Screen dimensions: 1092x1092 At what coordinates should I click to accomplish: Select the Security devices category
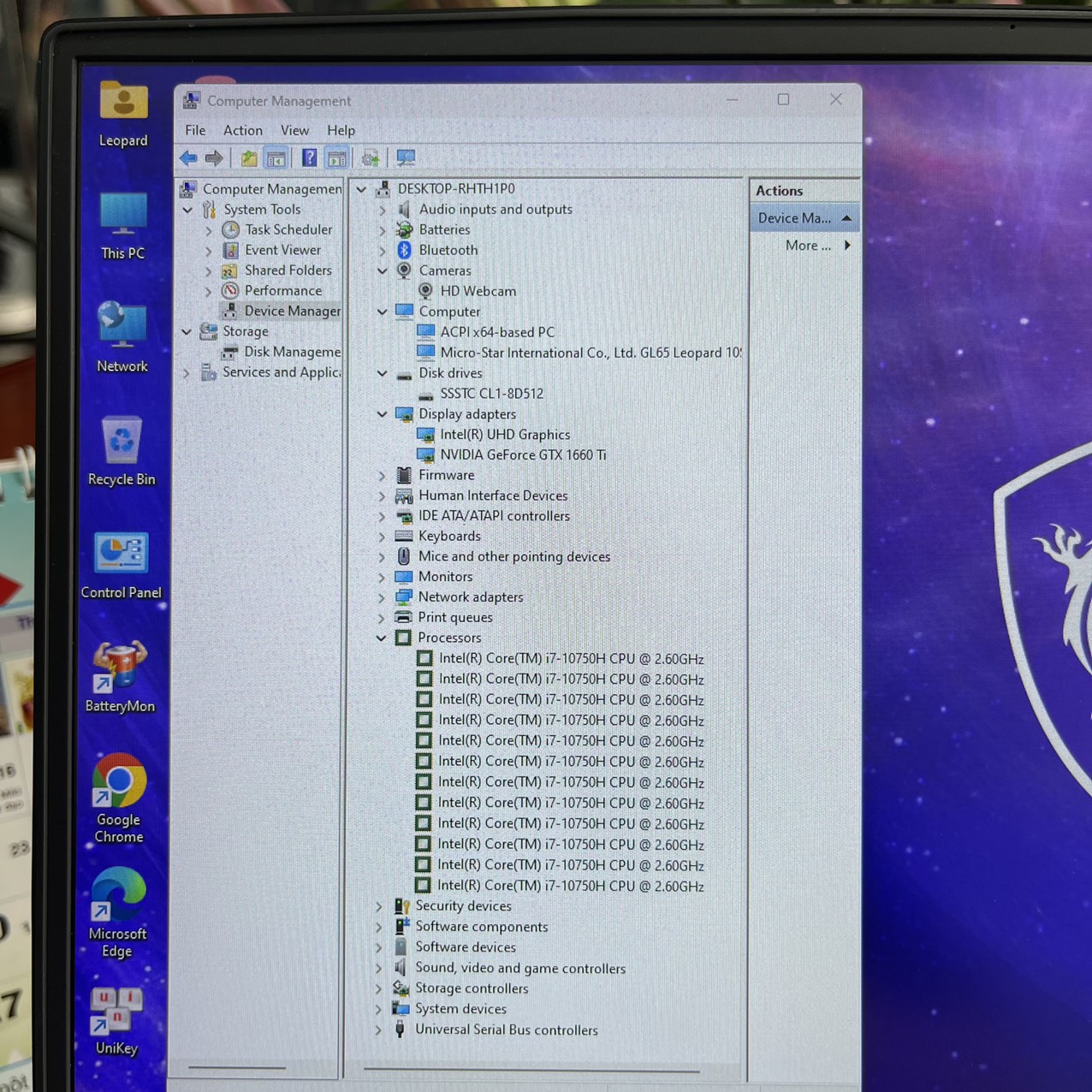[x=463, y=906]
